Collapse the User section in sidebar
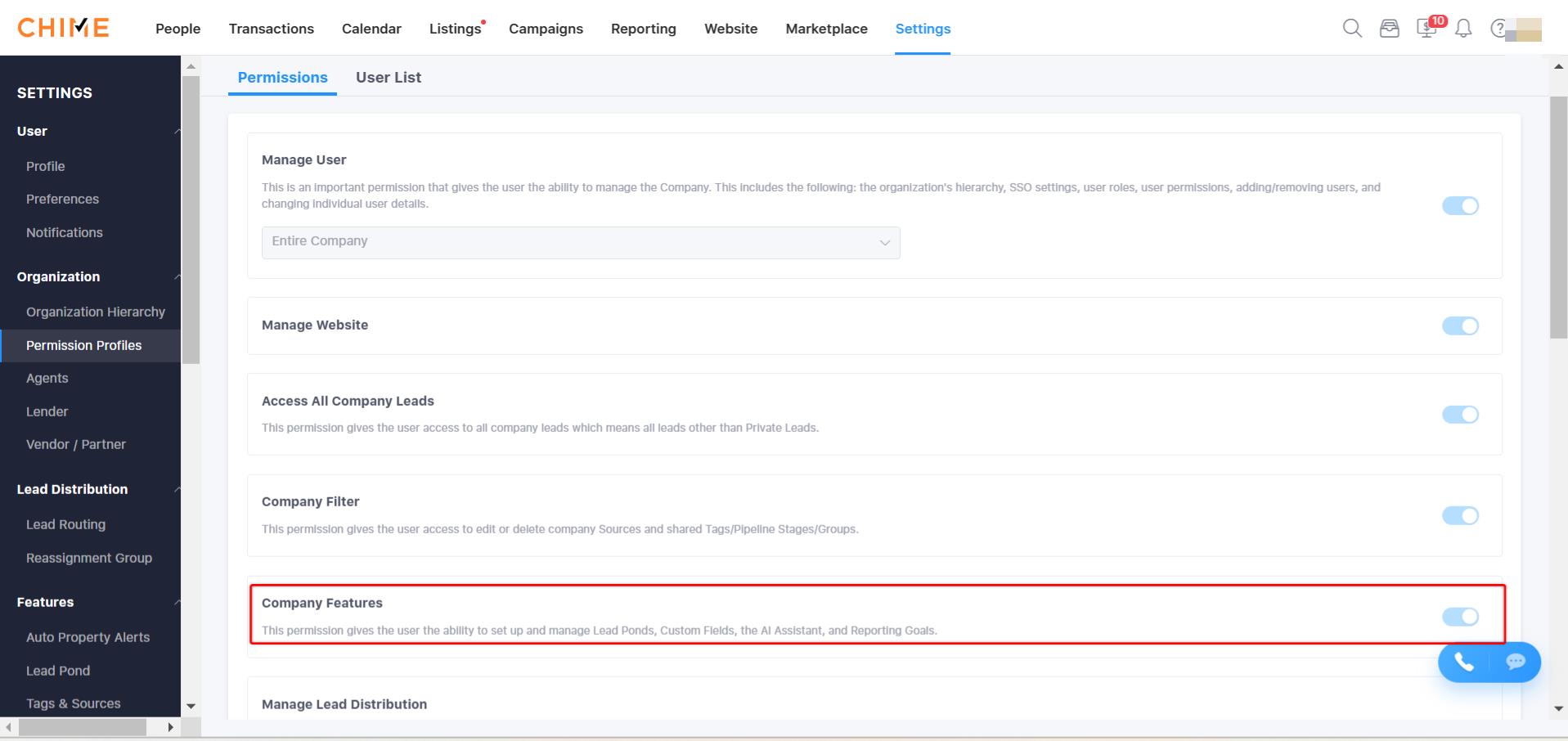This screenshot has height=741, width=1568. pyautogui.click(x=177, y=132)
